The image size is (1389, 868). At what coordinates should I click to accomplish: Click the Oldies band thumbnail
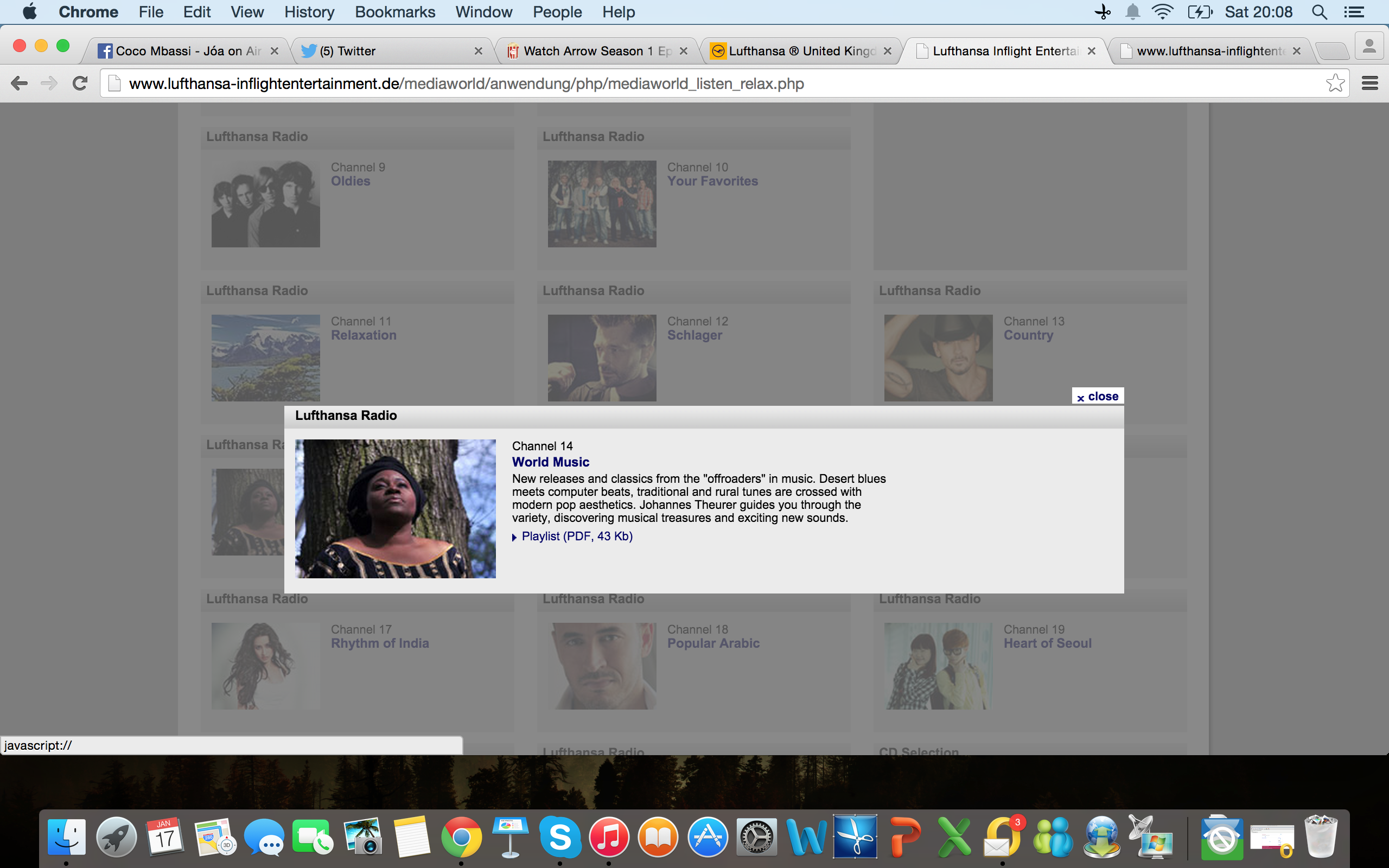(266, 204)
